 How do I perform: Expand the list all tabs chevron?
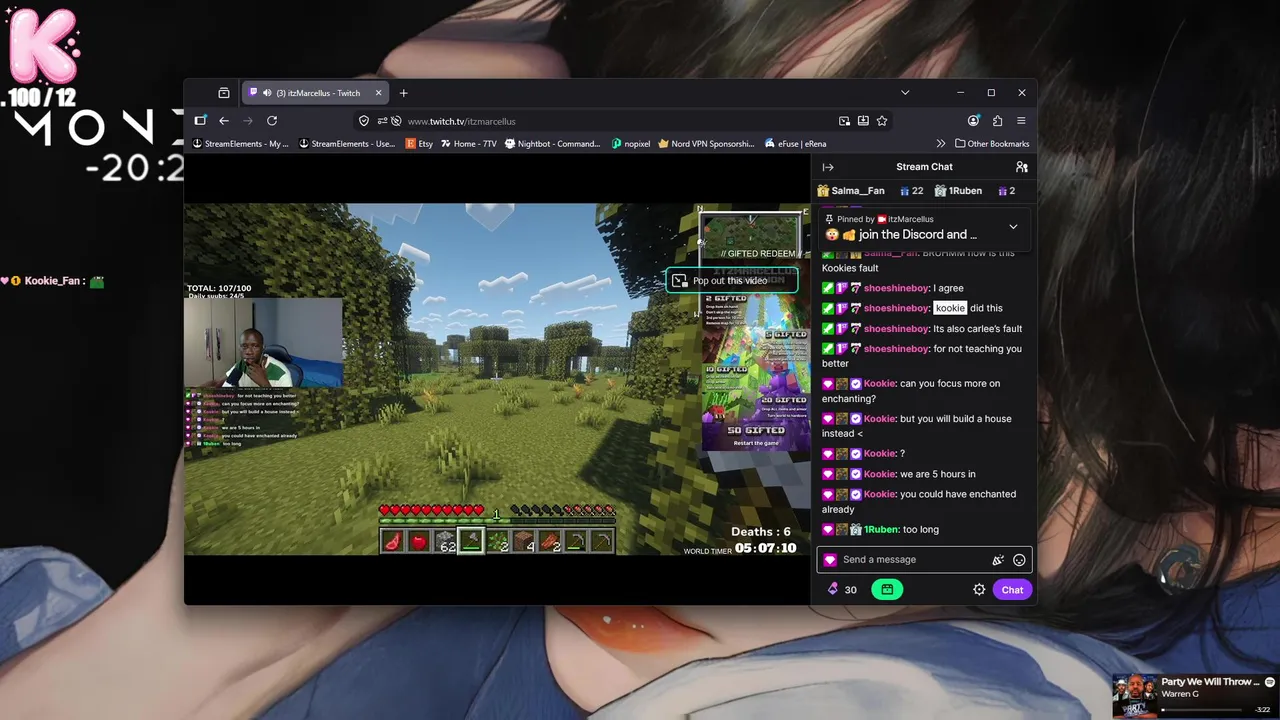coord(905,93)
